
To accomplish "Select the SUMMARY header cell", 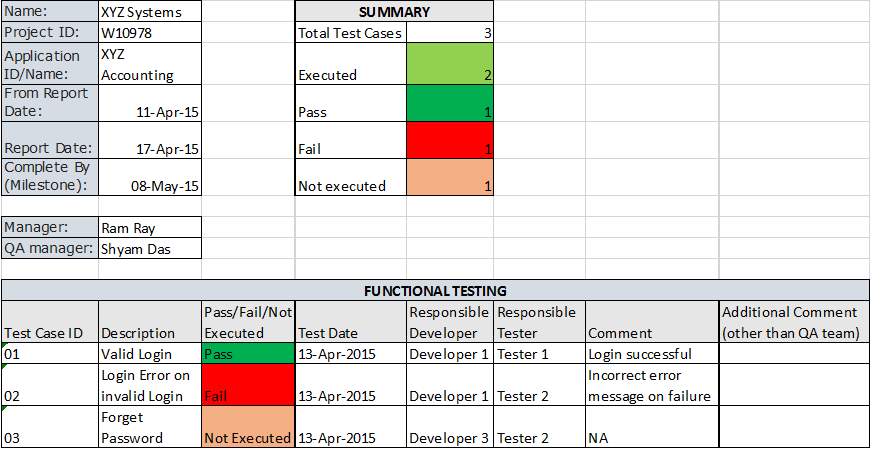I will (x=394, y=13).
